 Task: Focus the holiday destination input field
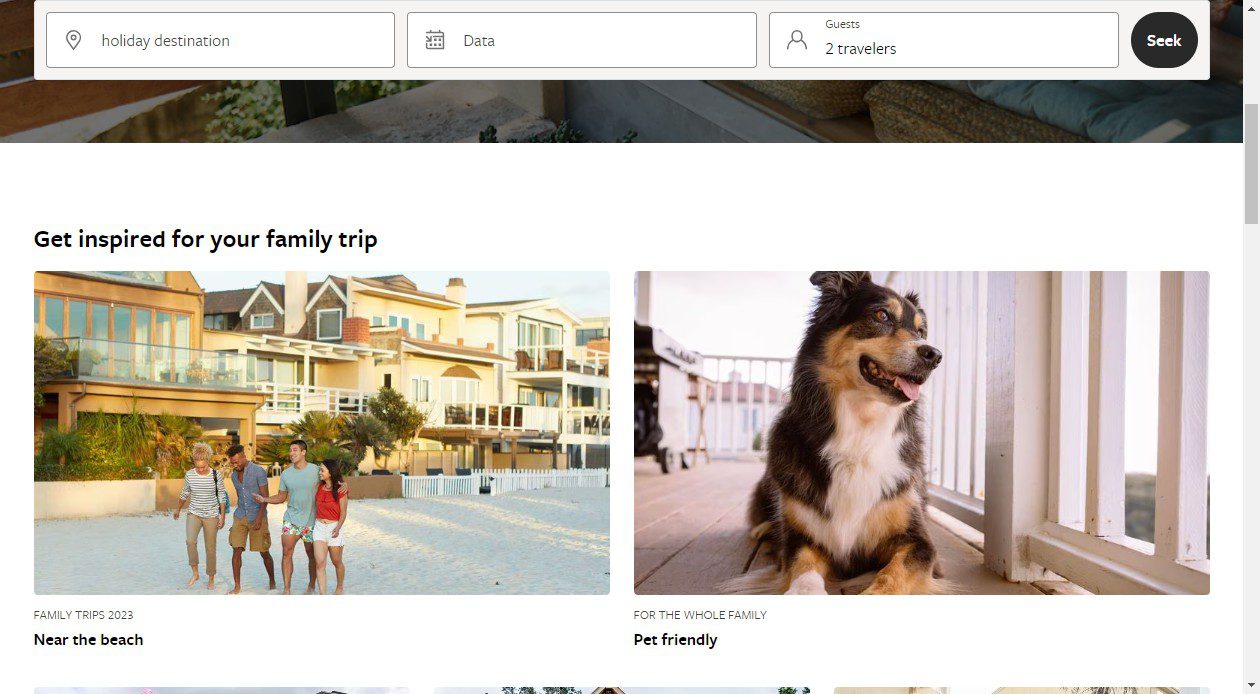click(x=220, y=40)
